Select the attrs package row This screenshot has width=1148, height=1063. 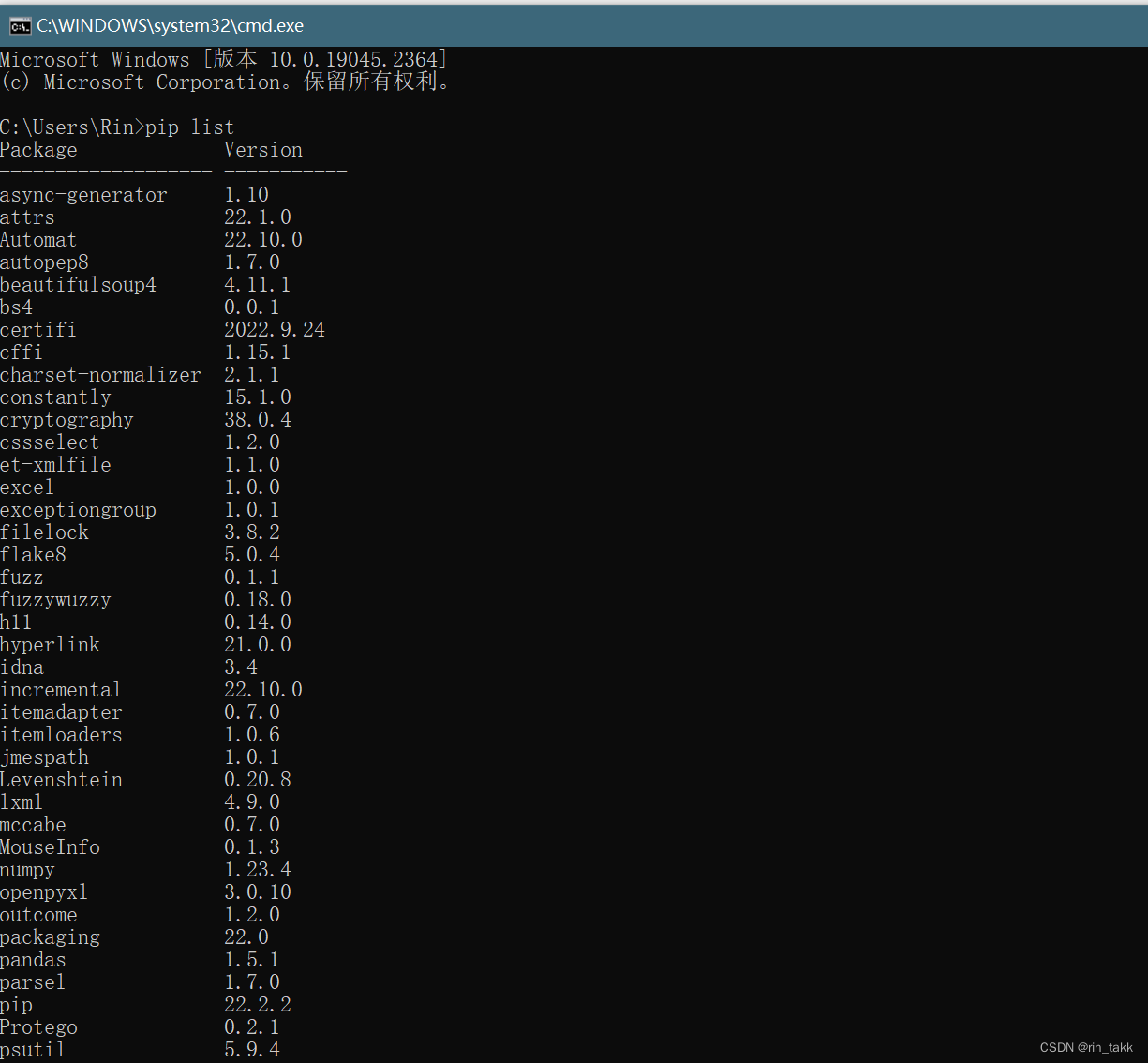[145, 217]
